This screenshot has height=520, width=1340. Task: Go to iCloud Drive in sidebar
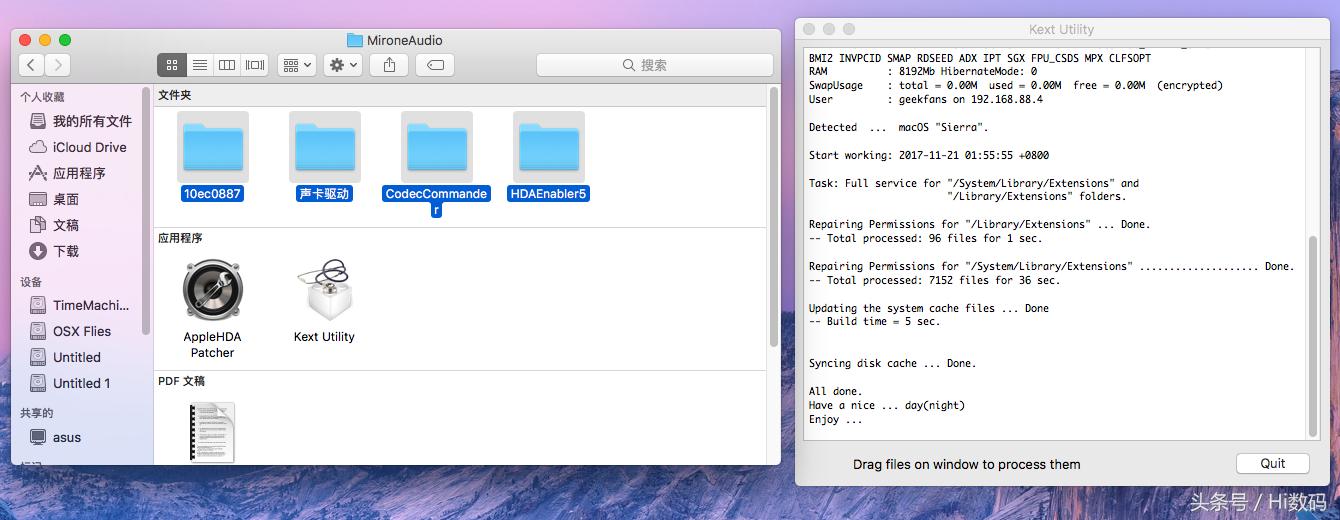coord(89,147)
